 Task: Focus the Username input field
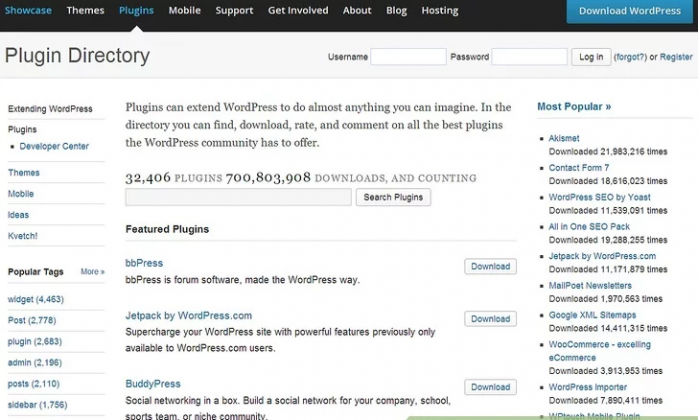coord(408,57)
